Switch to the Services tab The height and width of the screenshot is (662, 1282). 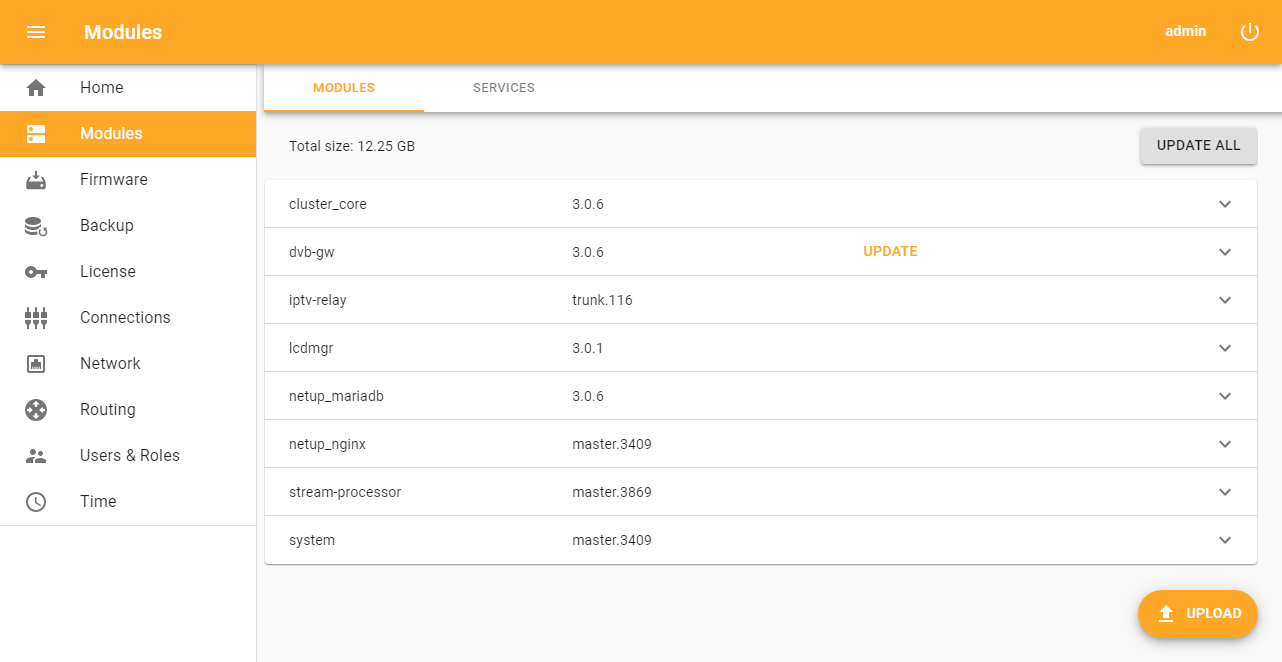tap(504, 88)
